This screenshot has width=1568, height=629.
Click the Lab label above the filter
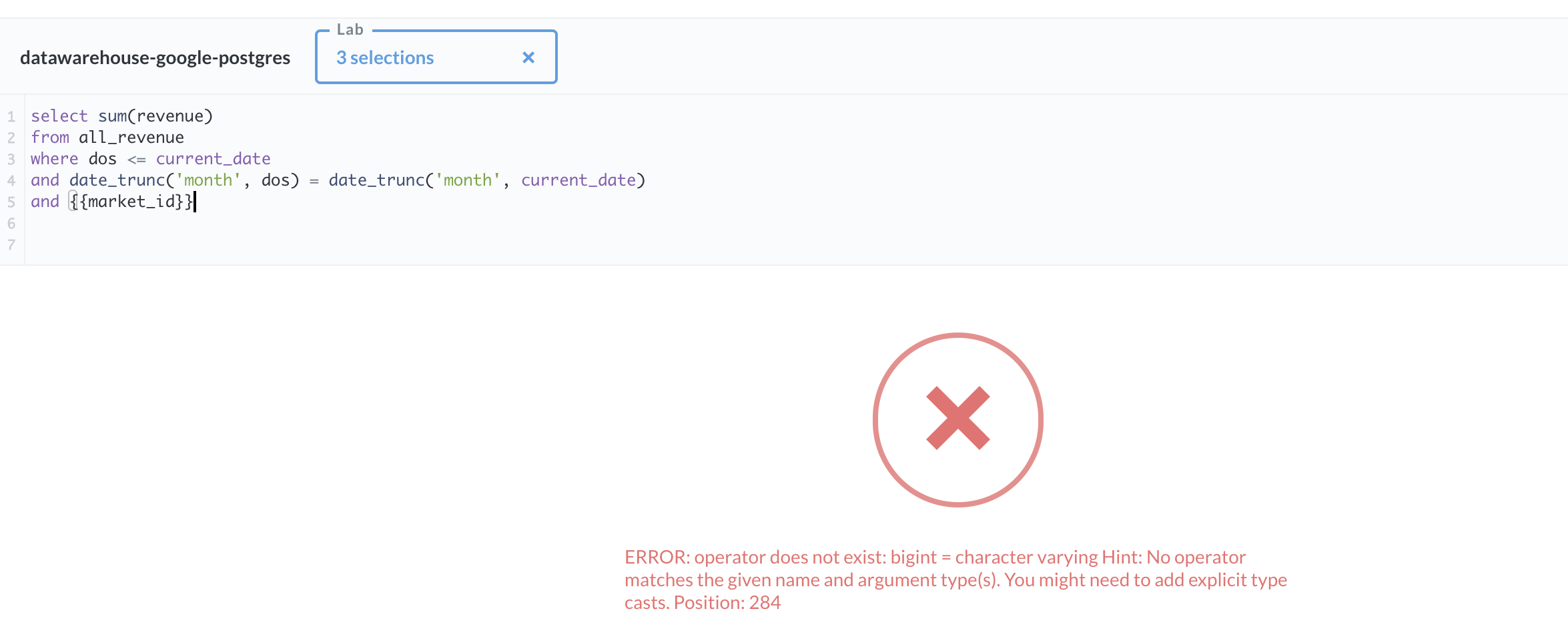click(x=350, y=29)
